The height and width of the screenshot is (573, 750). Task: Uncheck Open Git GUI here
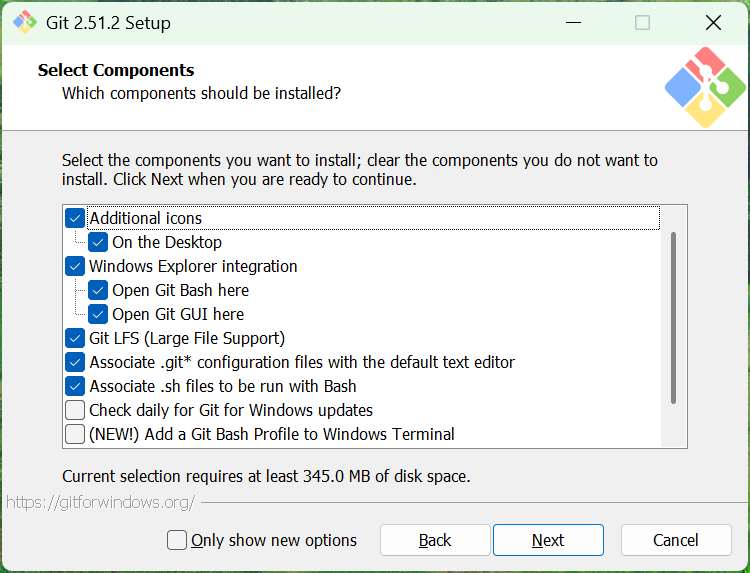(x=98, y=314)
